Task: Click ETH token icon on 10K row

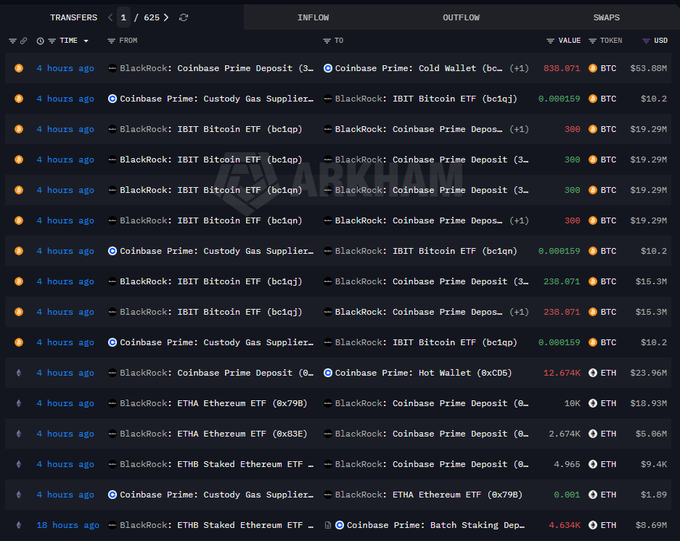Action: coord(593,403)
